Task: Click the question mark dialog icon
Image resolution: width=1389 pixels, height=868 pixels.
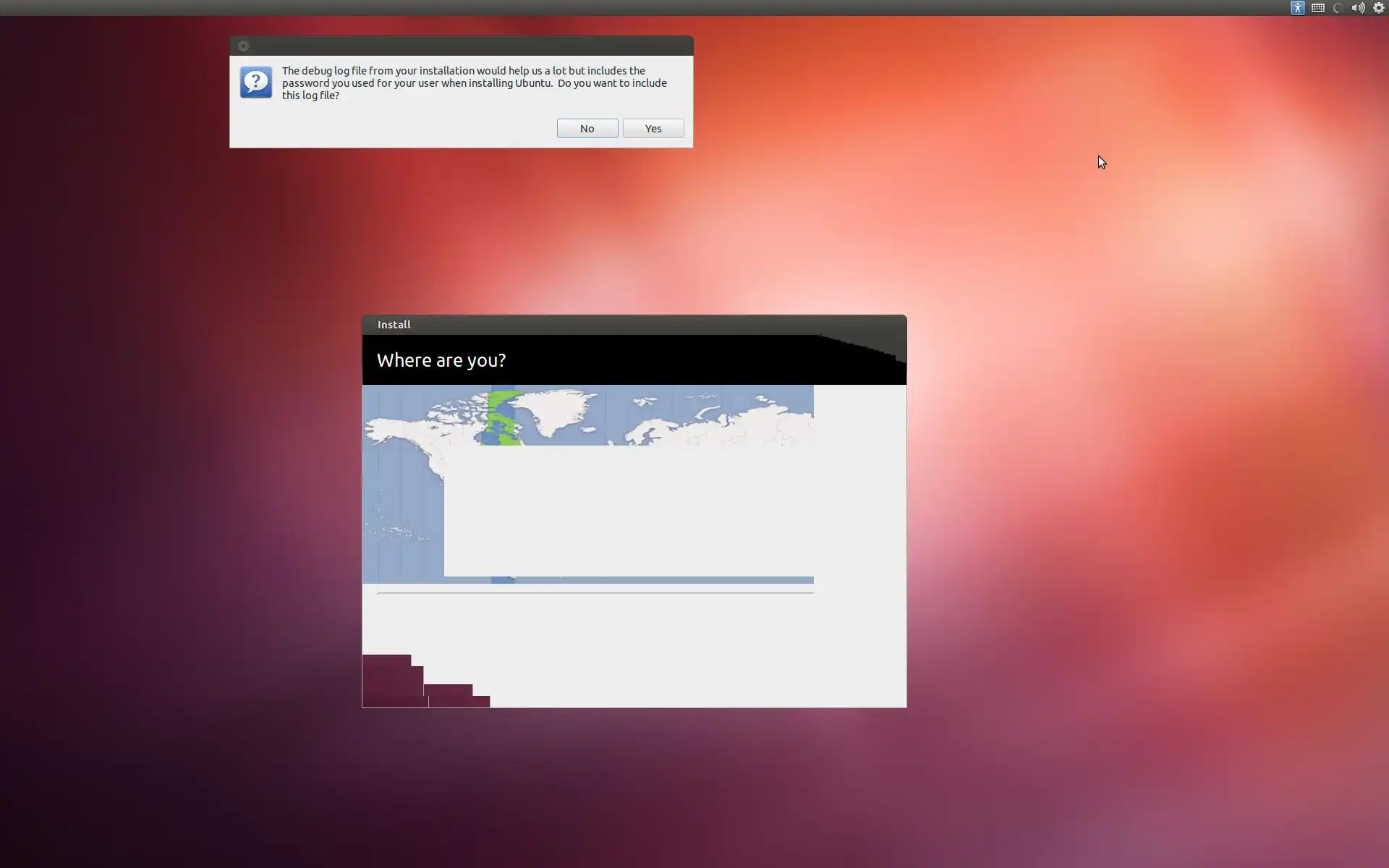Action: pos(256,82)
